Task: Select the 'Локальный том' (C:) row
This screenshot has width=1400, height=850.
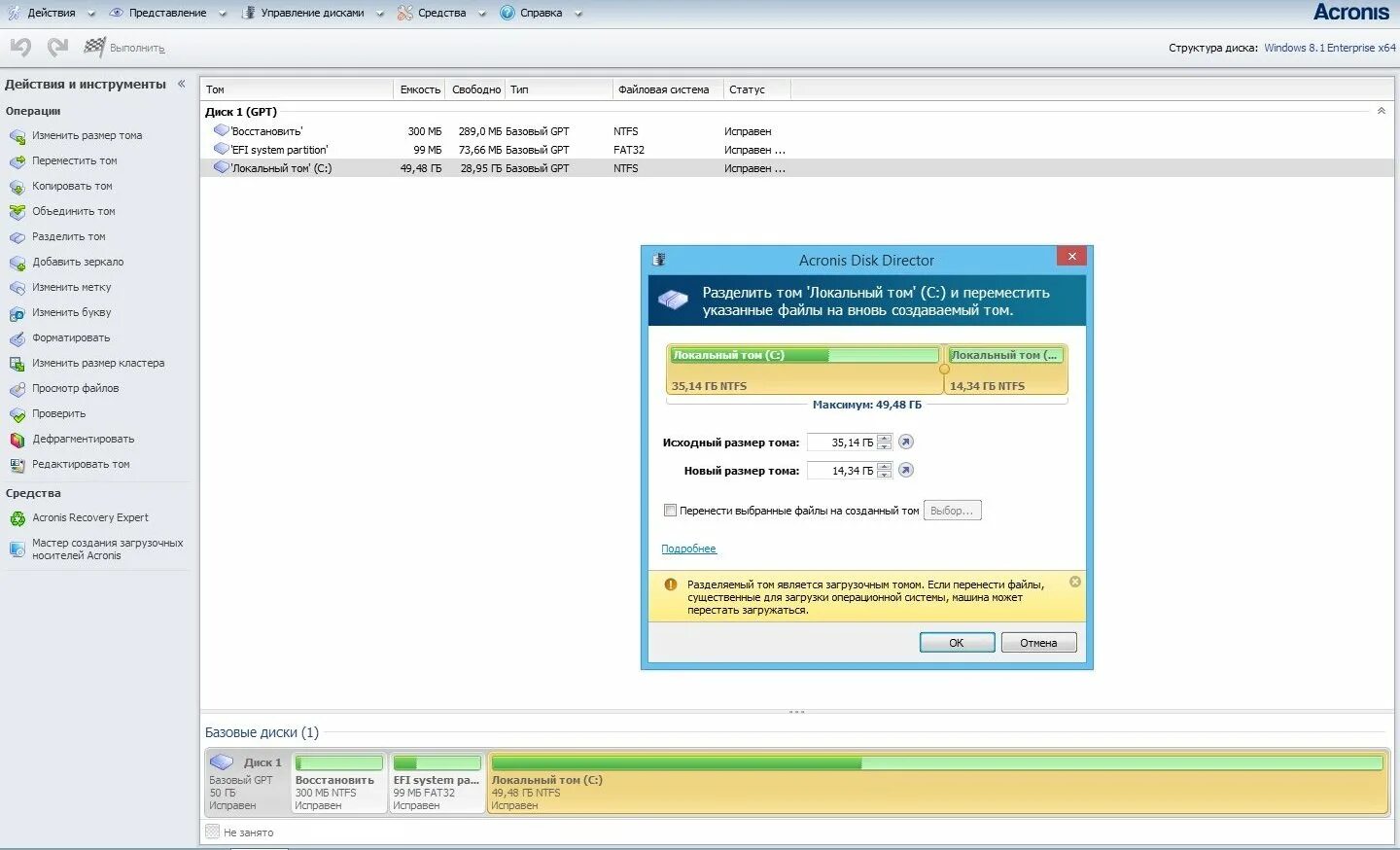Action: [x=796, y=167]
